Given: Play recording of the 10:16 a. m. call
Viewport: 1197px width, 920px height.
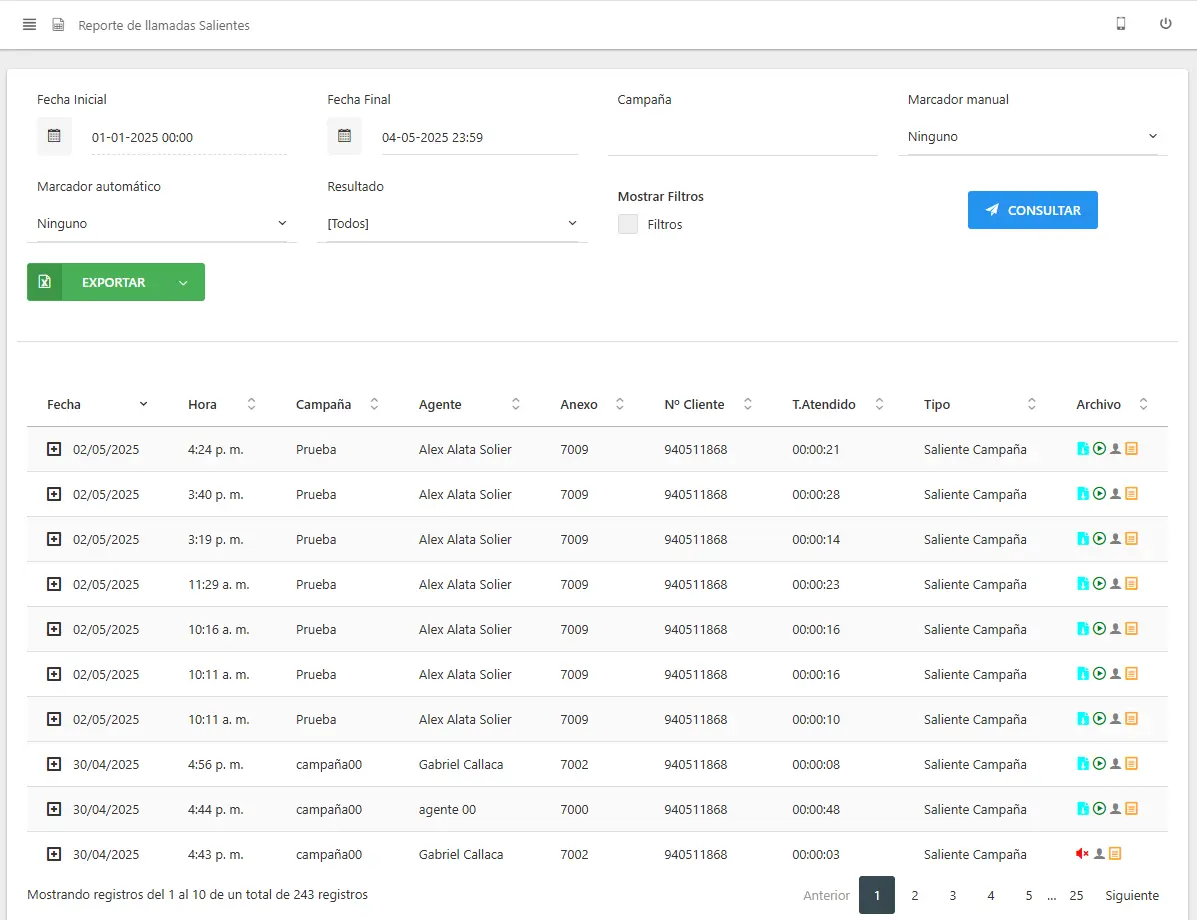Looking at the screenshot, I should coord(1099,629).
